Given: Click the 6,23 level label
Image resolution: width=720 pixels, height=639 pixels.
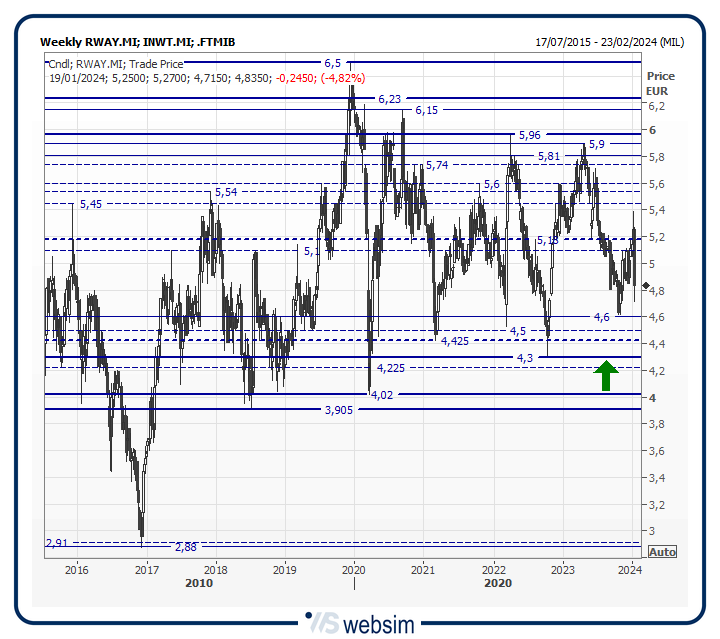Looking at the screenshot, I should coord(390,99).
